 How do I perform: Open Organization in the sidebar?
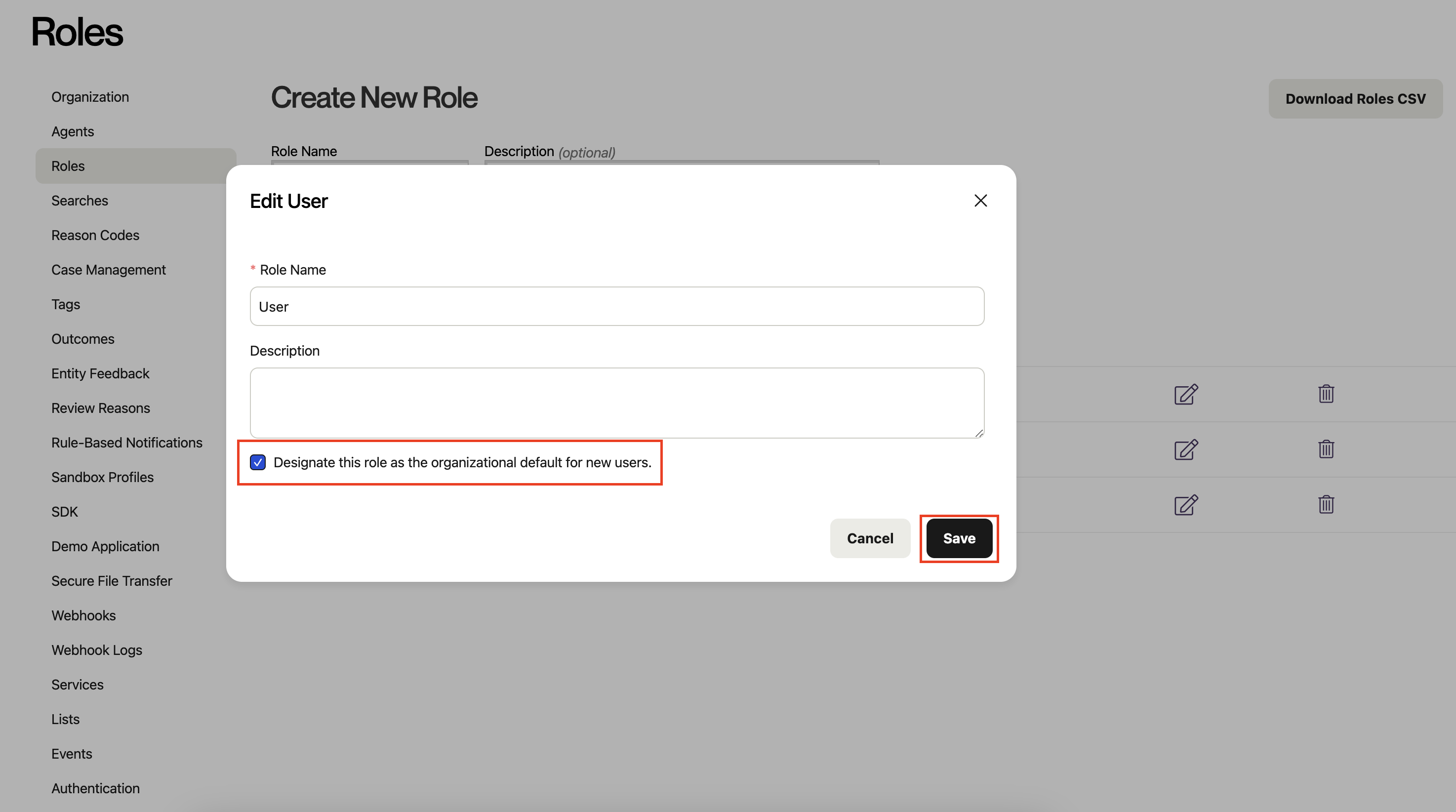pyautogui.click(x=90, y=97)
